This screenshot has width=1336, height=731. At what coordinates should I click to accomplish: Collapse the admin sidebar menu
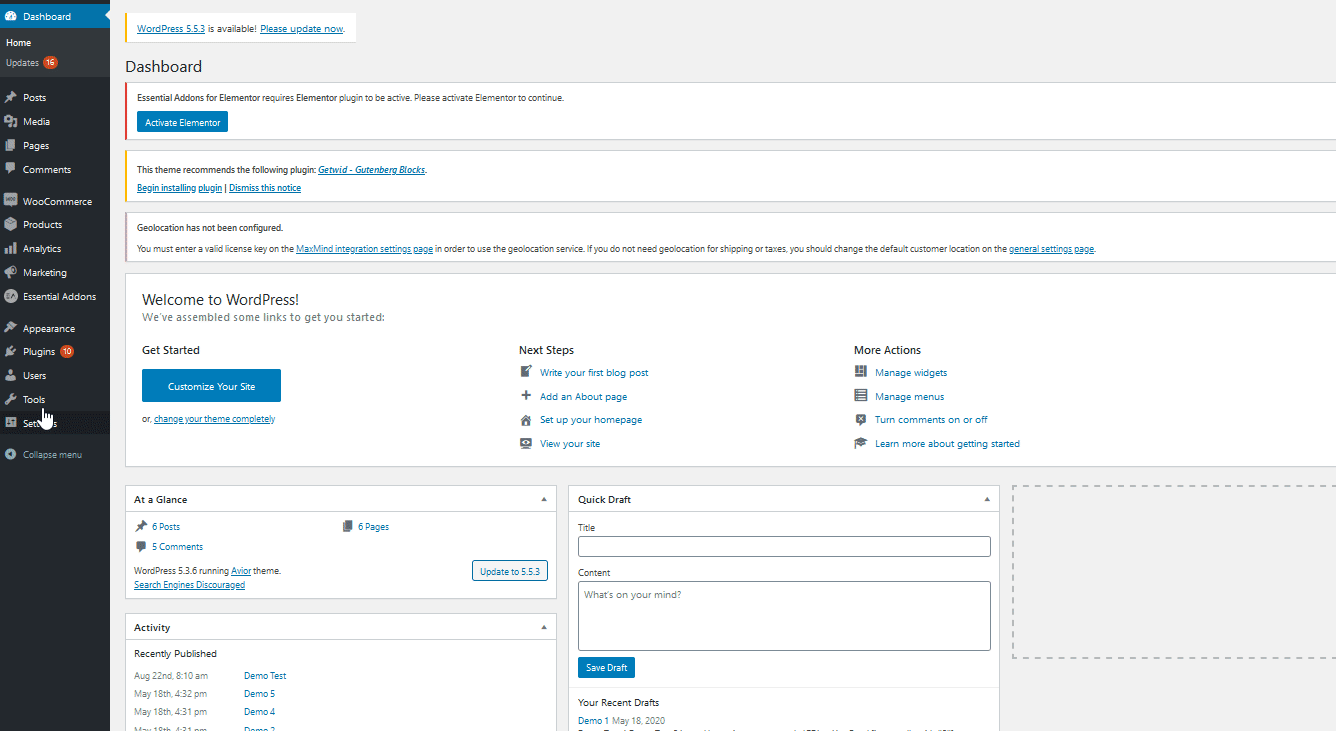click(x=44, y=455)
